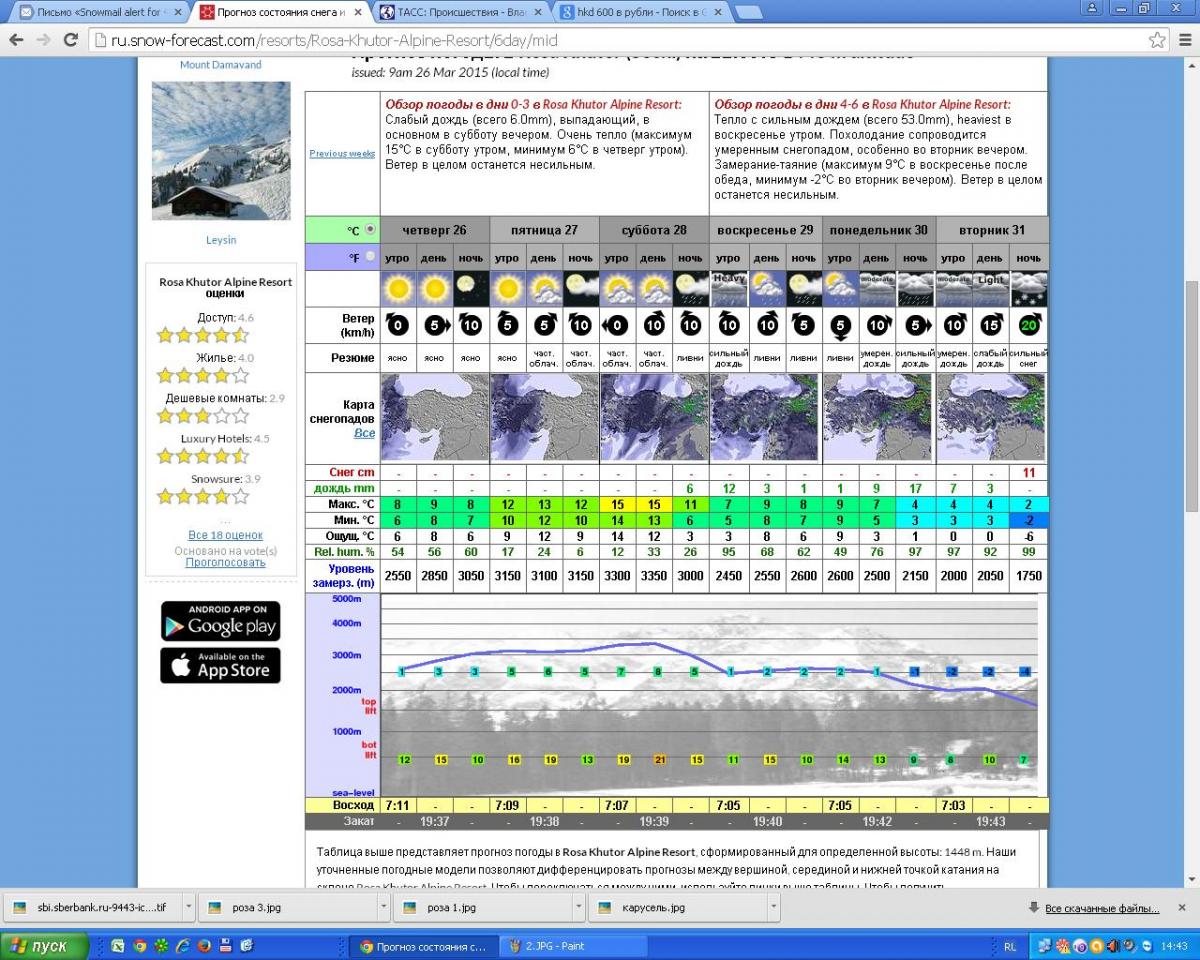
Task: Expand options for роза 3.jpg download
Action: (383, 907)
